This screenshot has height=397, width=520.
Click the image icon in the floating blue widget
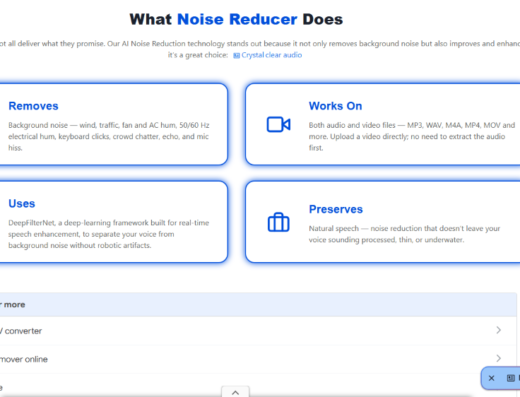[x=511, y=378]
